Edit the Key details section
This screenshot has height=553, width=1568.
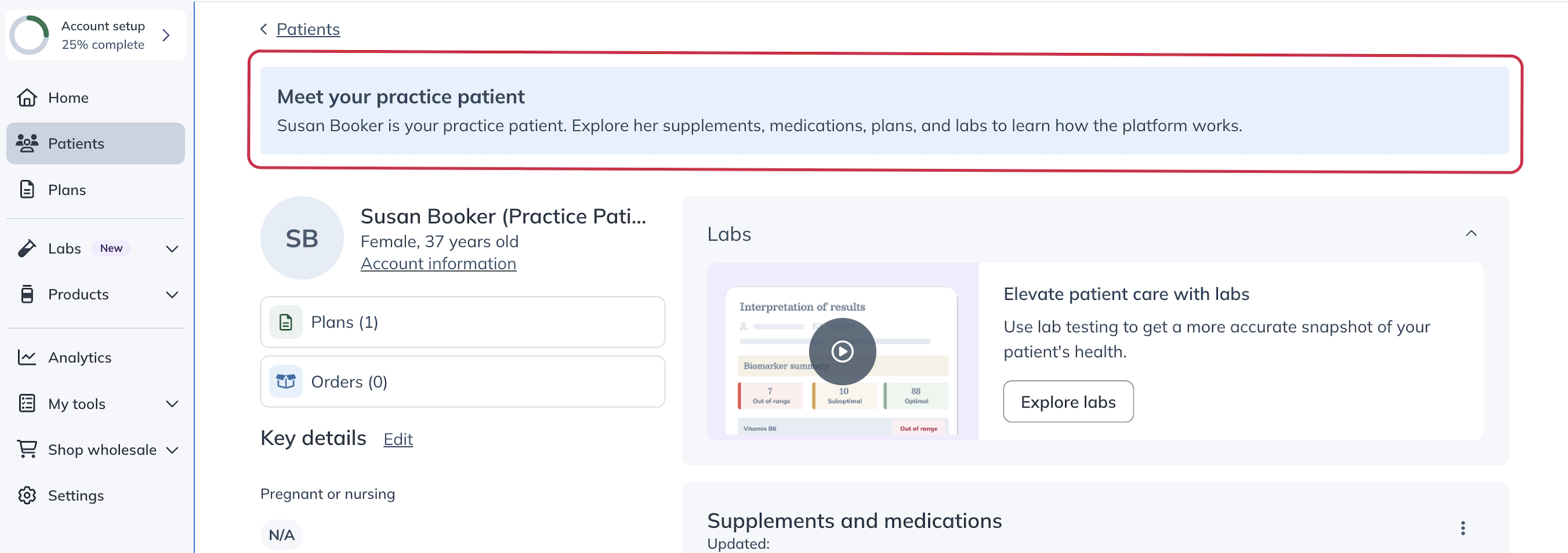[x=398, y=438]
